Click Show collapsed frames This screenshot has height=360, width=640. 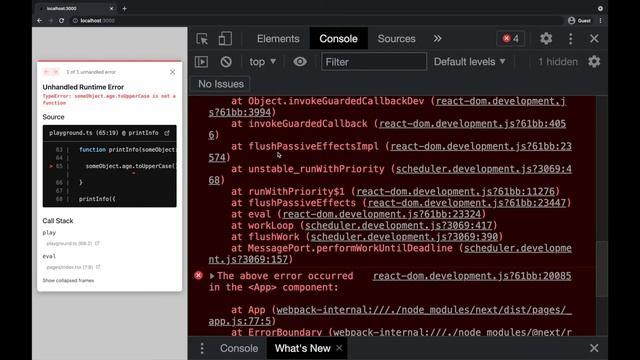68,280
